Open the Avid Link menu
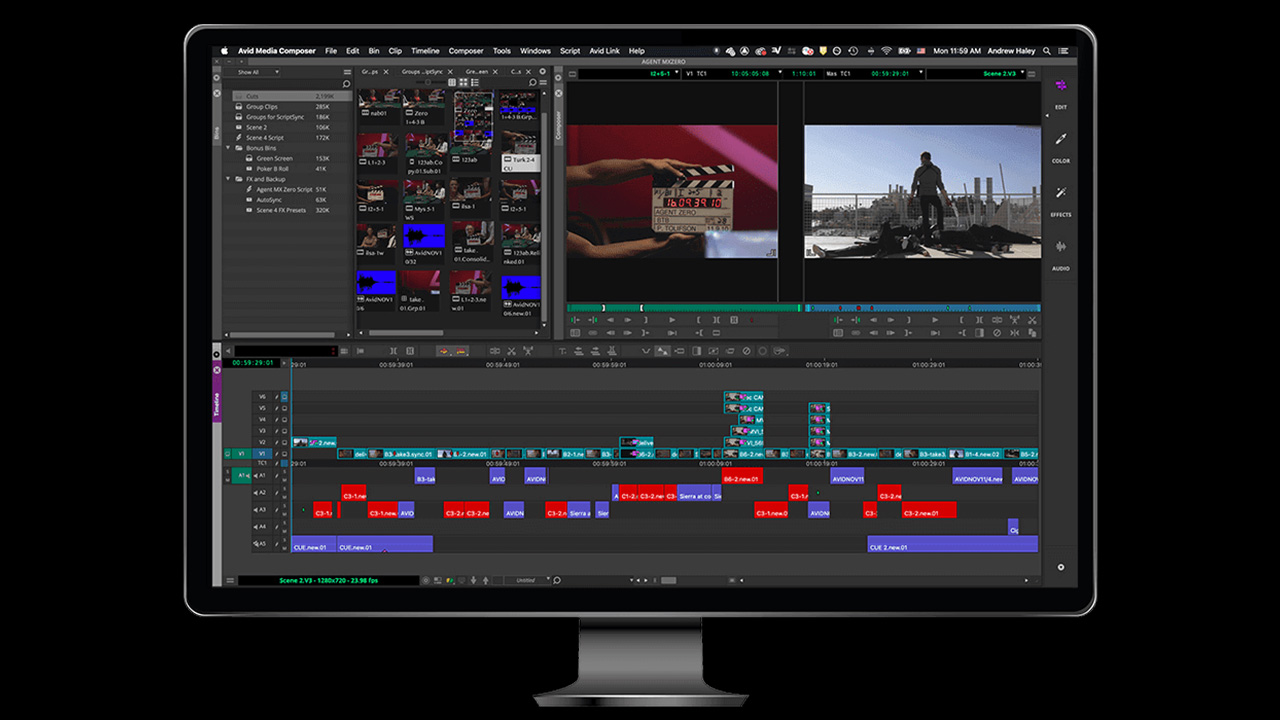 604,51
